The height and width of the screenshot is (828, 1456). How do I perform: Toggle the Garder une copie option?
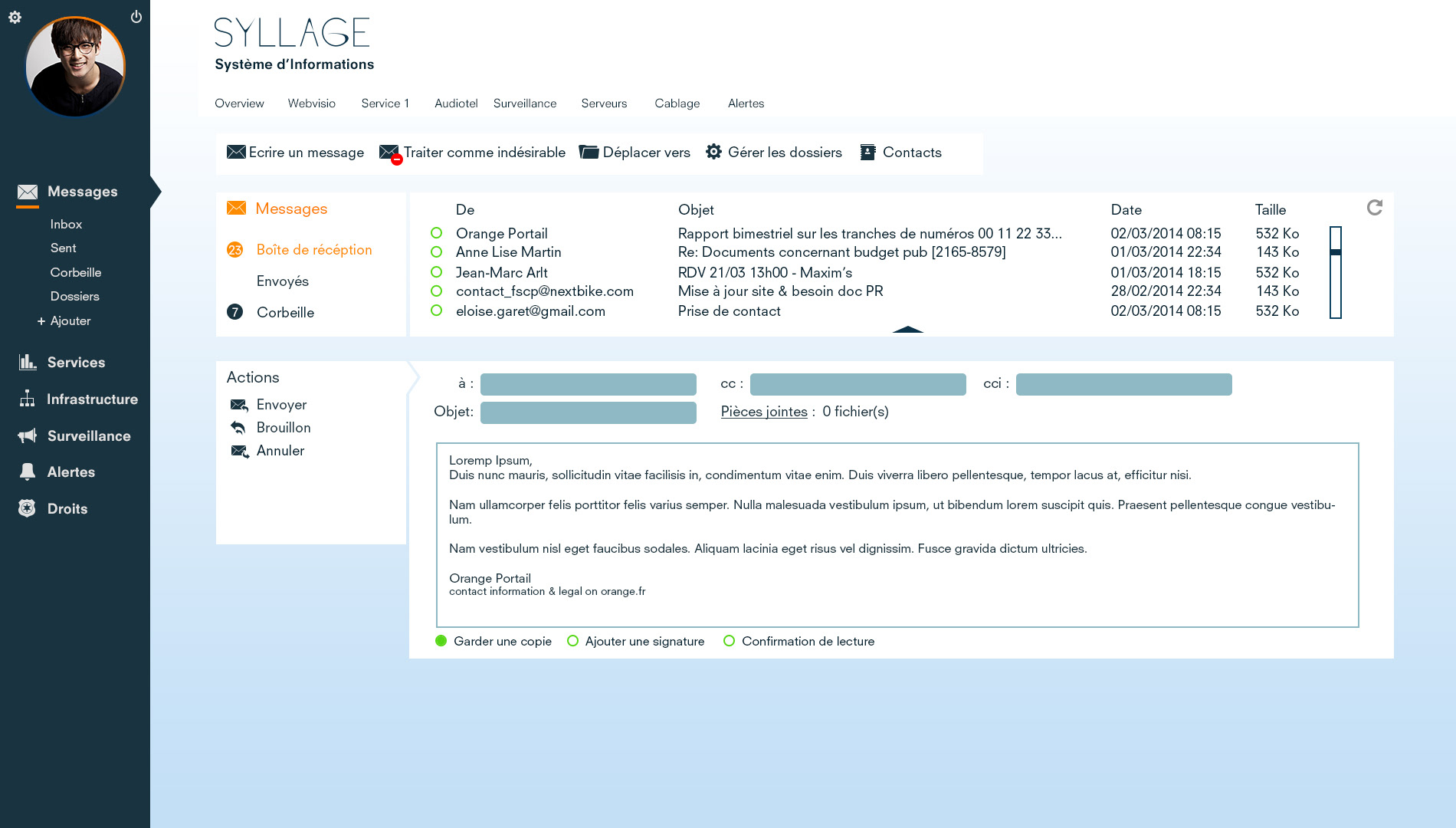[441, 641]
